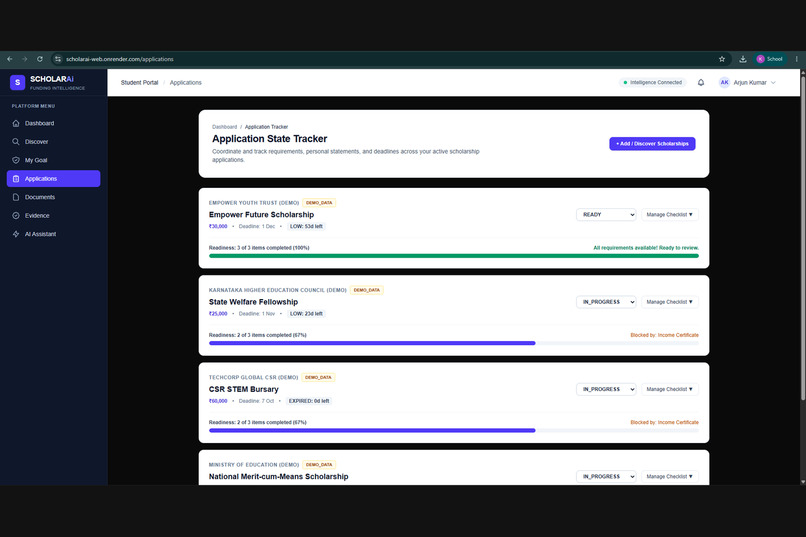Open browser three-dot menu
806x537 pixels.
[797, 60]
